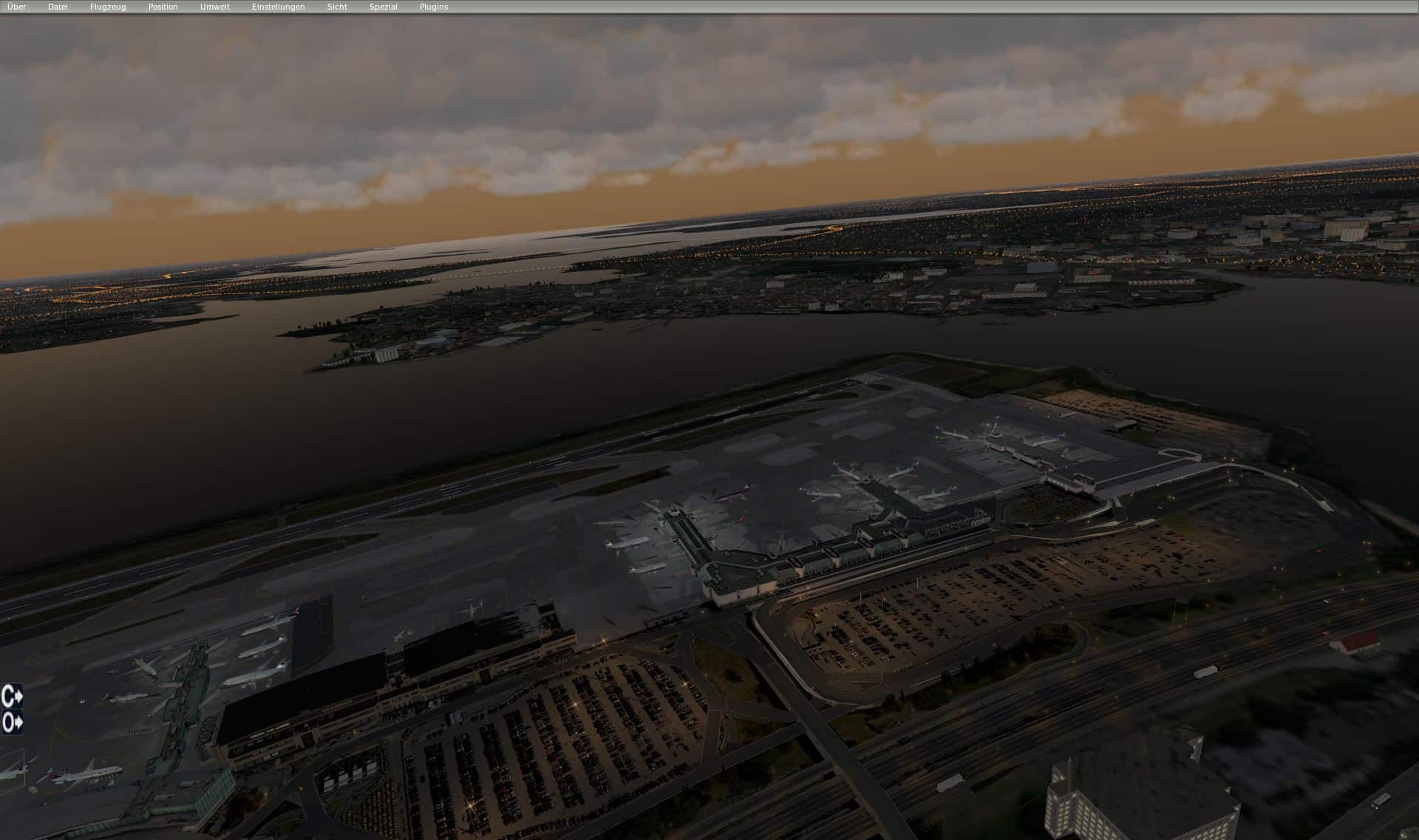The width and height of the screenshot is (1419, 840).
Task: Click the red-roofed building beside the highway
Action: [1358, 642]
